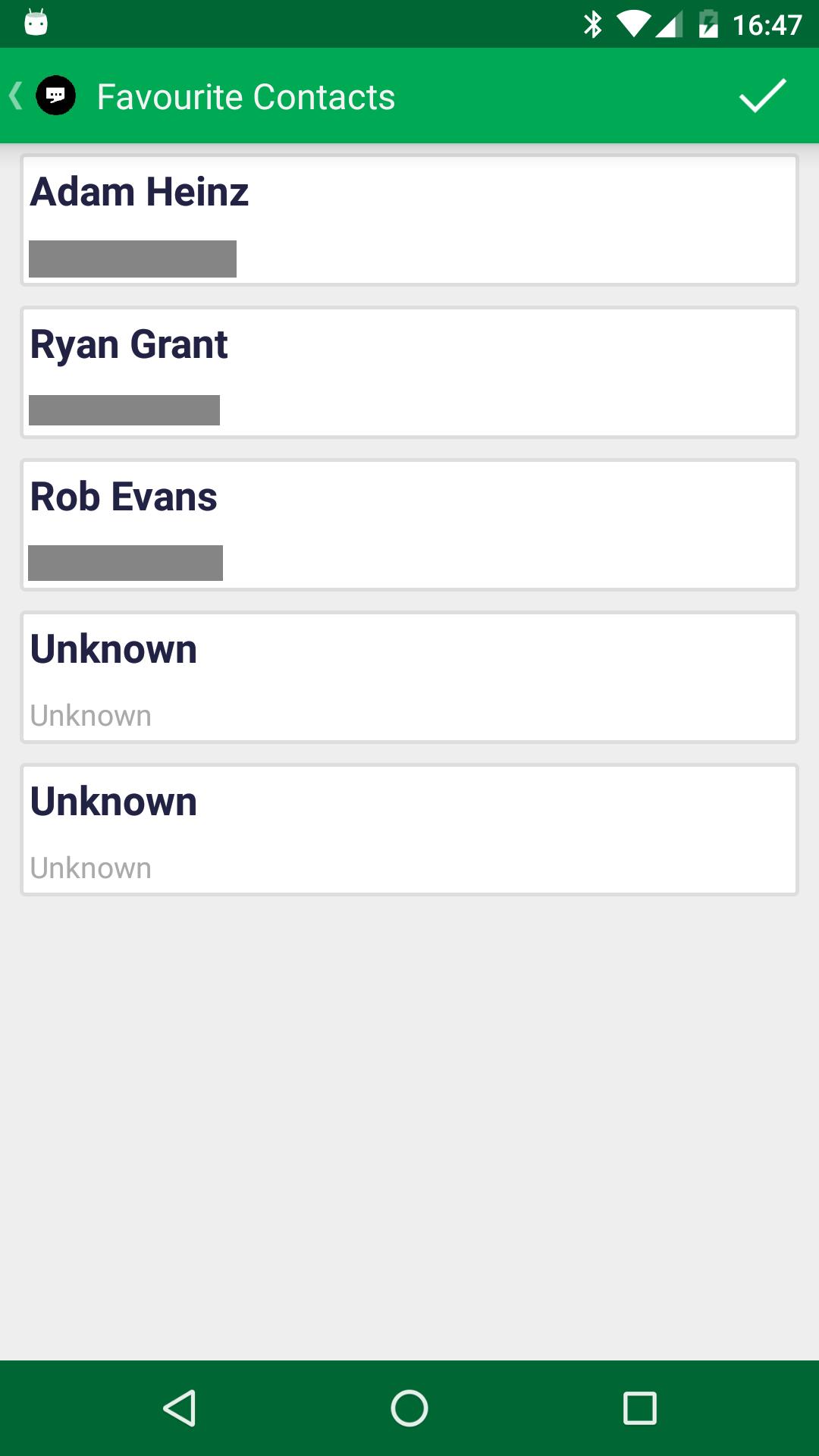
Task: Open the Ryan Grant favourite contact
Action: click(409, 372)
